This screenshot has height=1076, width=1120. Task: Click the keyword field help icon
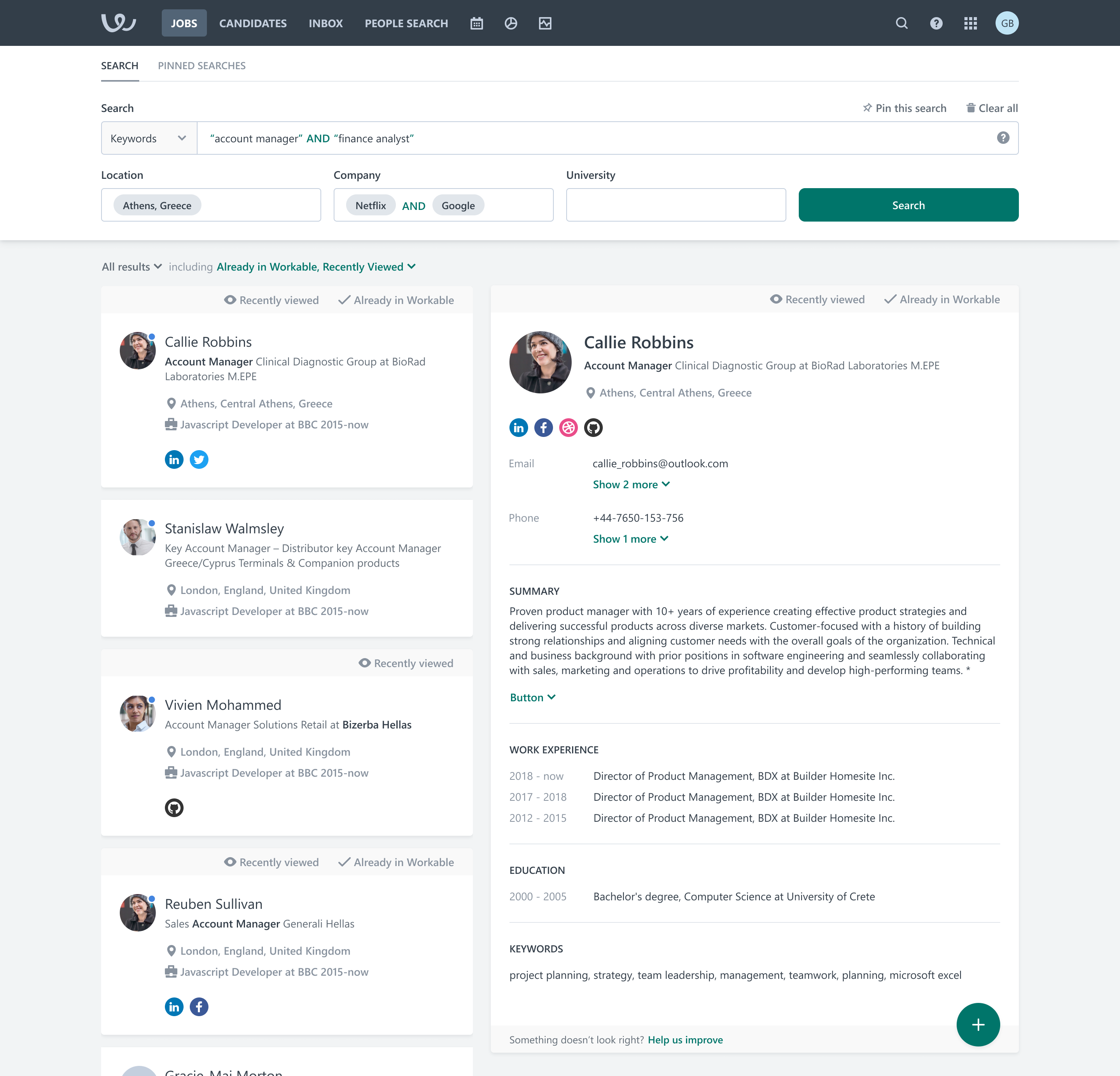tap(1003, 138)
